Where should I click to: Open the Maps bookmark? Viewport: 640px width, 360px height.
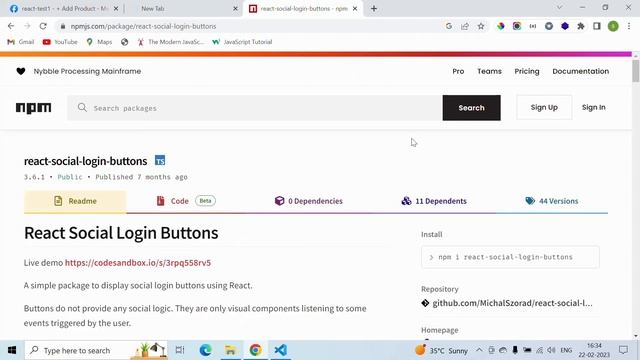pos(99,42)
